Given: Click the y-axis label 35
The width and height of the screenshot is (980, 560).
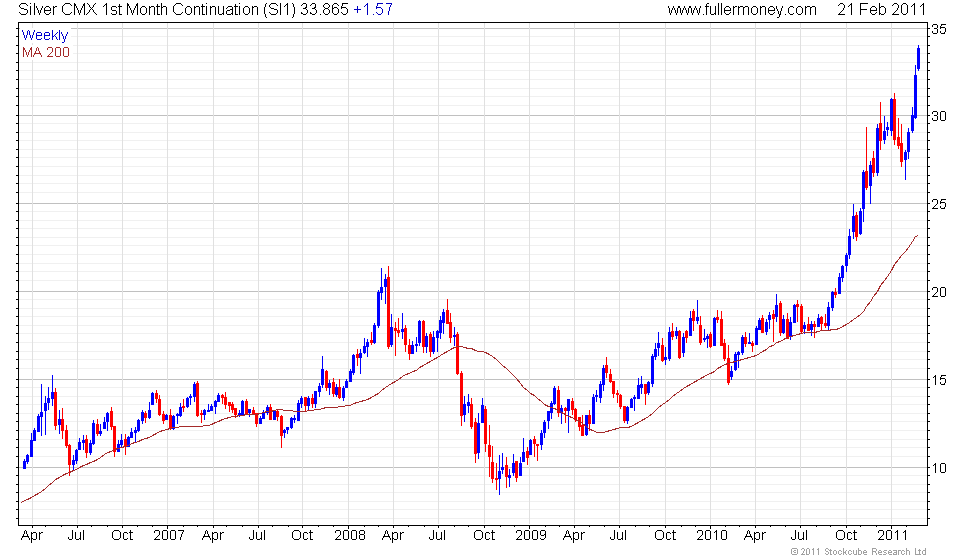Looking at the screenshot, I should coord(939,29).
